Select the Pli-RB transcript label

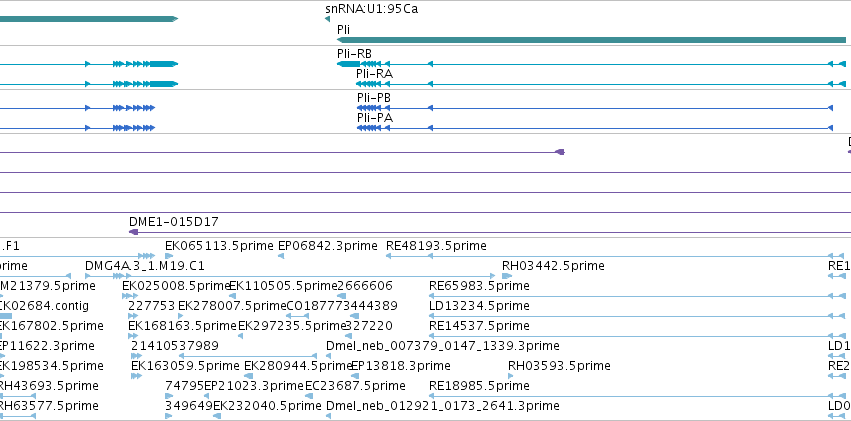tap(354, 54)
